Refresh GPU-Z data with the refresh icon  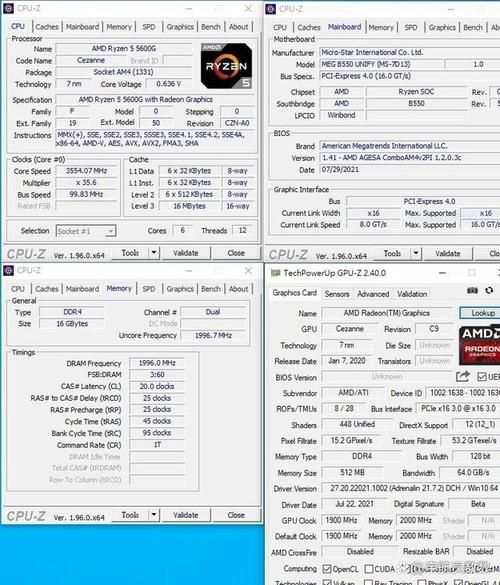click(489, 290)
